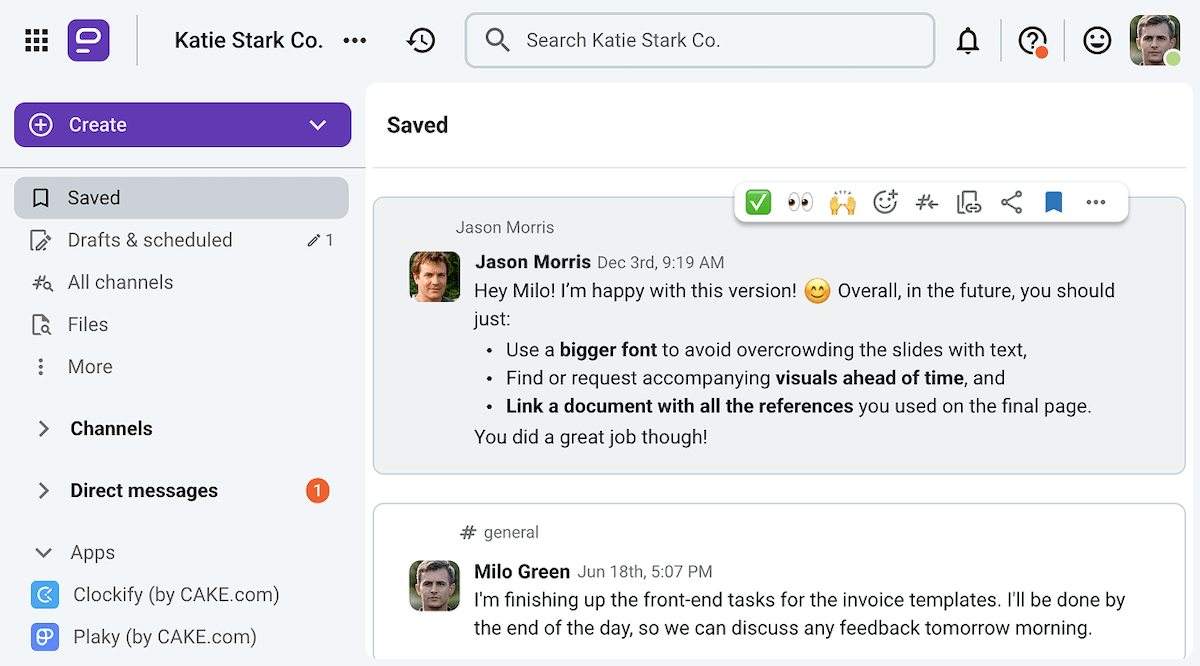The image size is (1200, 666).
Task: Share Jason's message via the share icon
Action: (x=1011, y=201)
